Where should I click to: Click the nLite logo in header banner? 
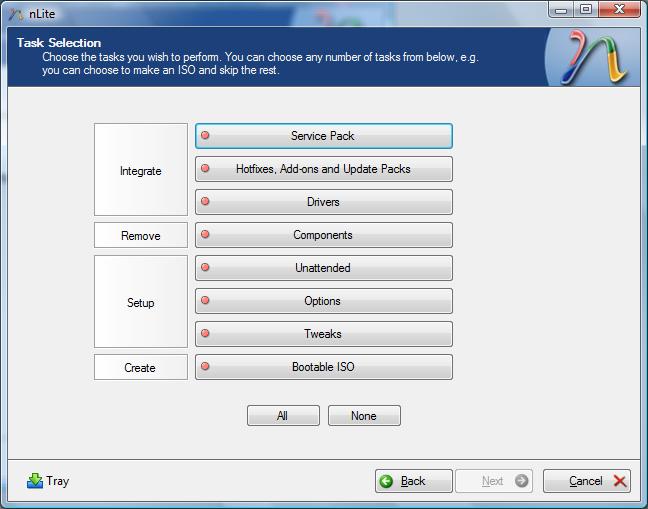[594, 57]
